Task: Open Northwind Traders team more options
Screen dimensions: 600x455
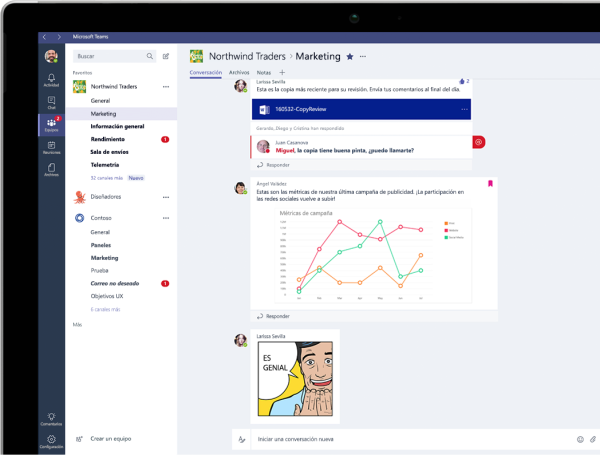Action: tap(166, 86)
